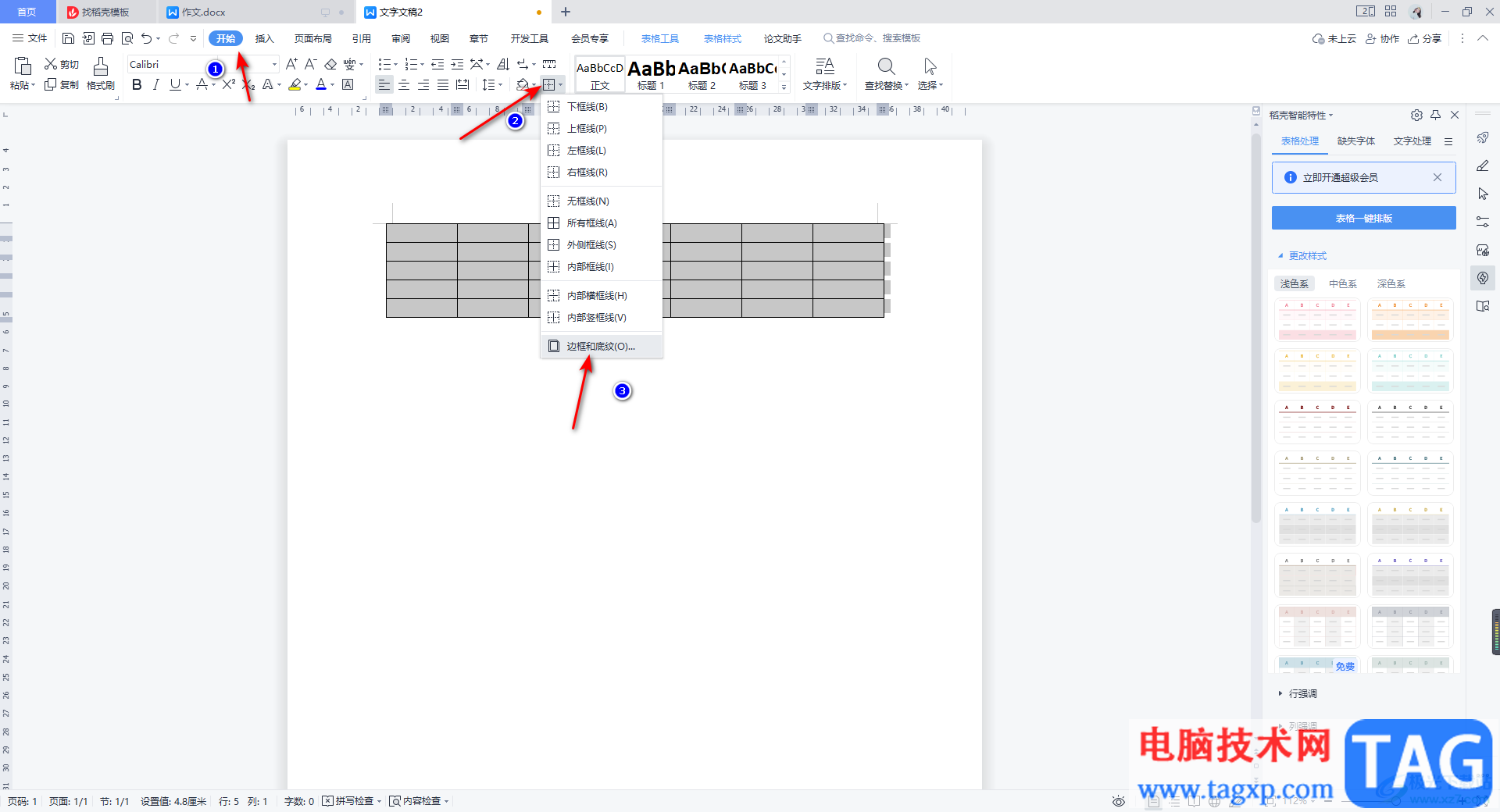Switch to 文字处理 panel tab
This screenshot has width=1500, height=812.
point(1412,141)
